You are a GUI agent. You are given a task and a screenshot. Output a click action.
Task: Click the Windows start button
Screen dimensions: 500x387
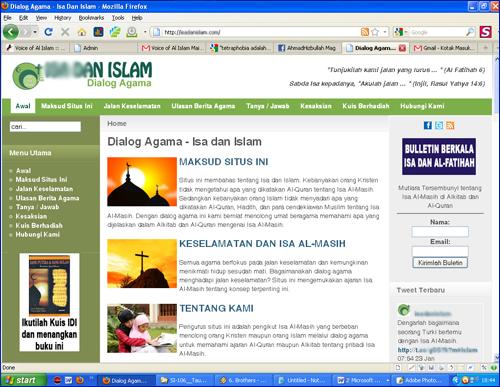[23, 380]
